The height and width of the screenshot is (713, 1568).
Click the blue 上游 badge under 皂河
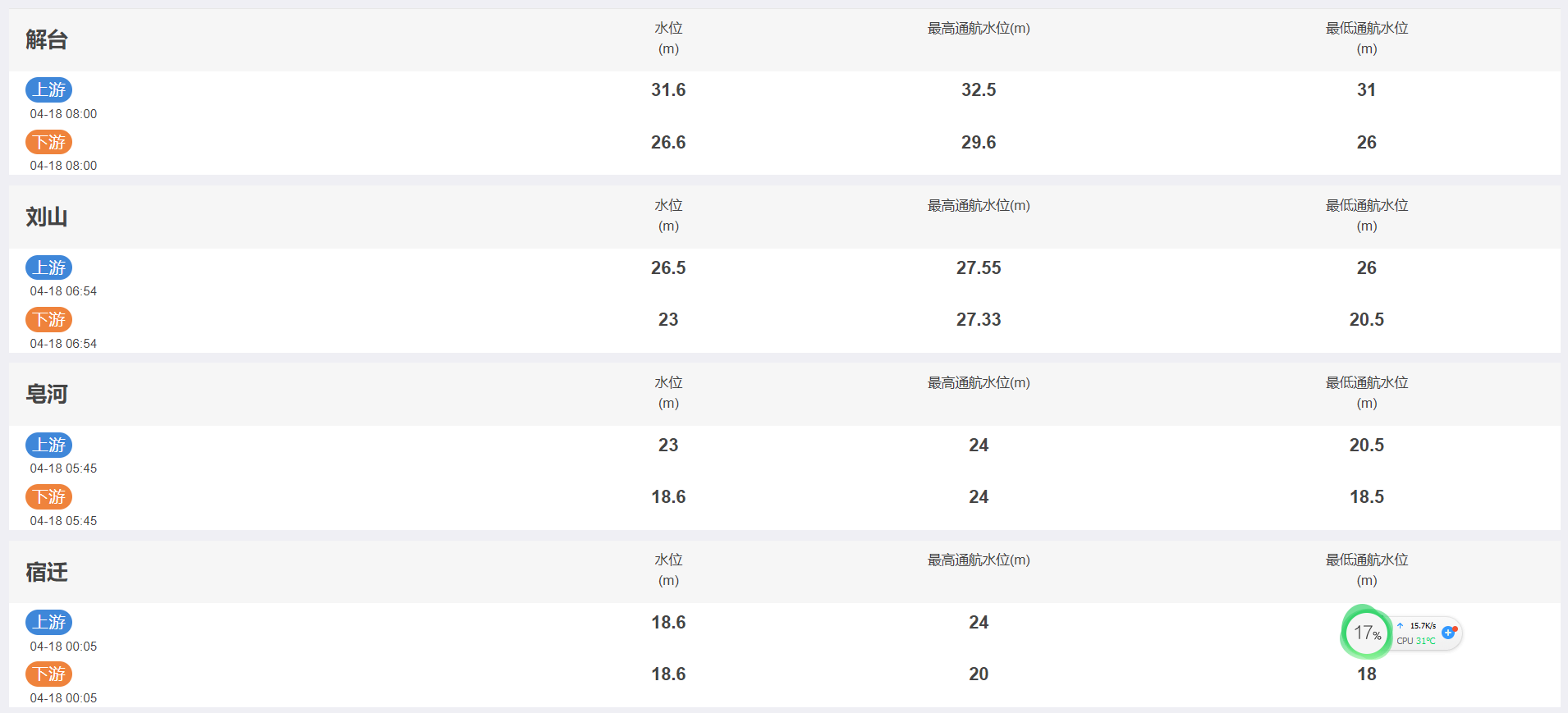(49, 445)
